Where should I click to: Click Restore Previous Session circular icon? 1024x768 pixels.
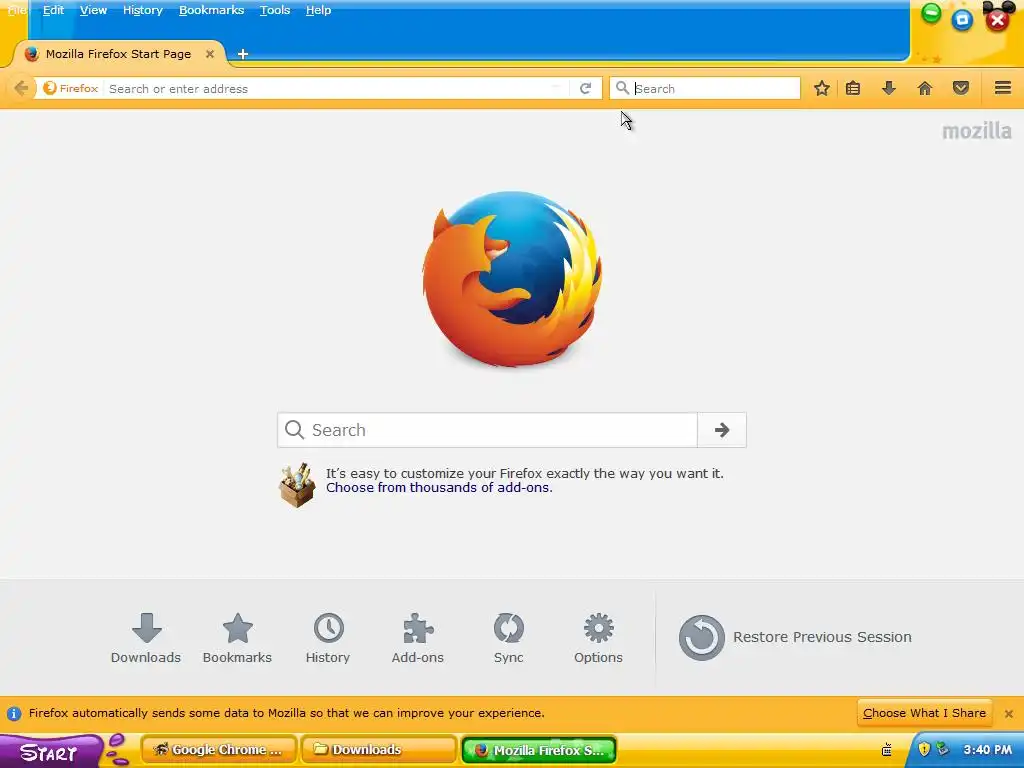pos(701,637)
